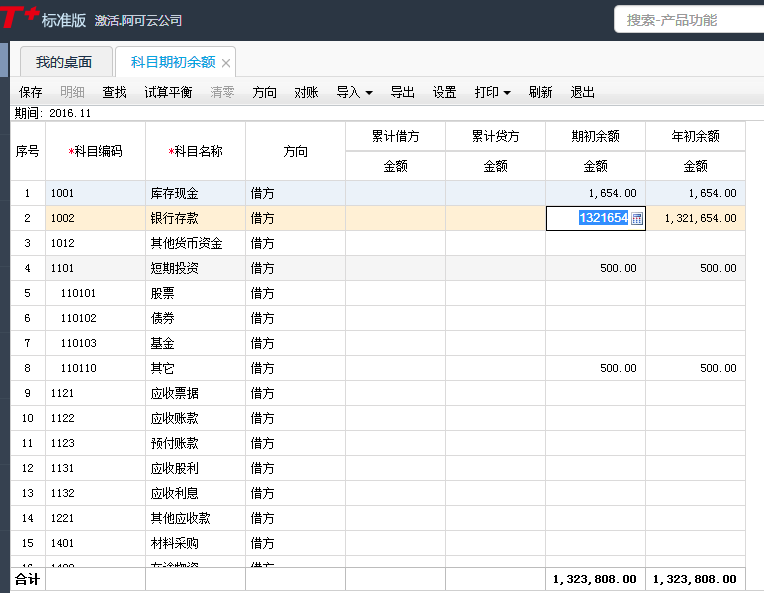Switch to the 我的桌面 tab
The height and width of the screenshot is (593, 764).
click(64, 62)
